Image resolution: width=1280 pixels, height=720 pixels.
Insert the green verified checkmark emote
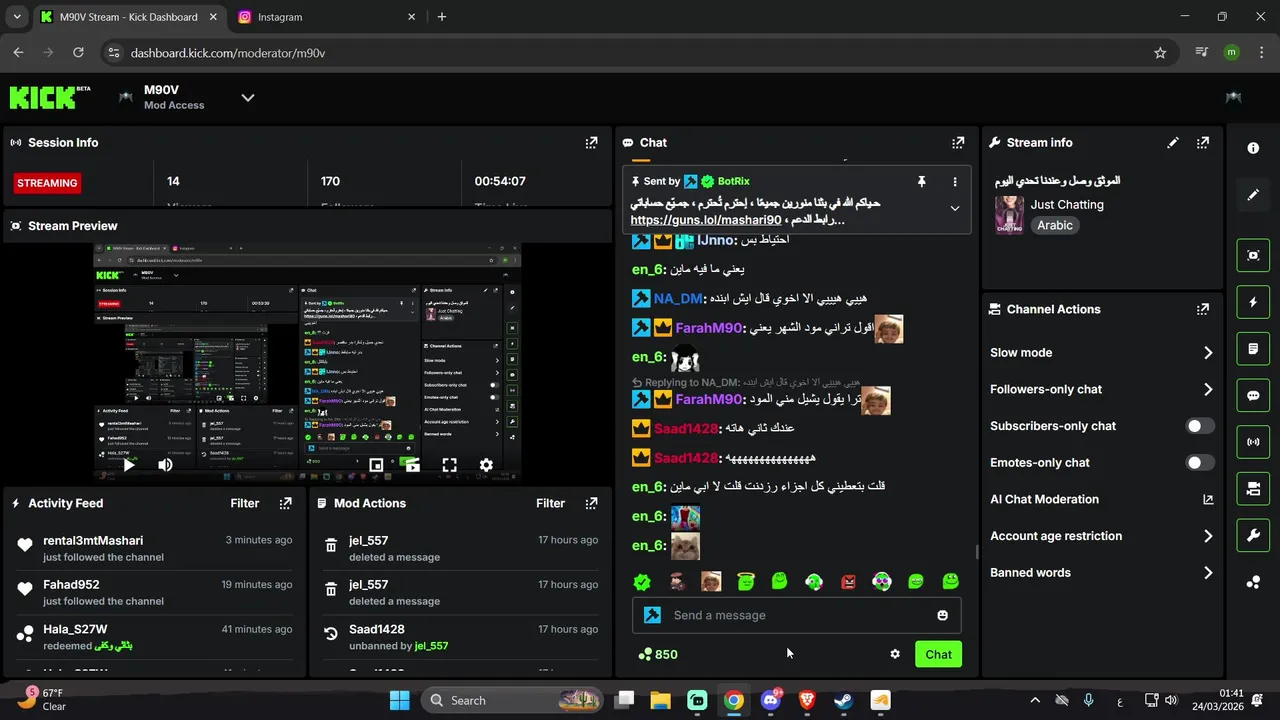click(x=642, y=582)
